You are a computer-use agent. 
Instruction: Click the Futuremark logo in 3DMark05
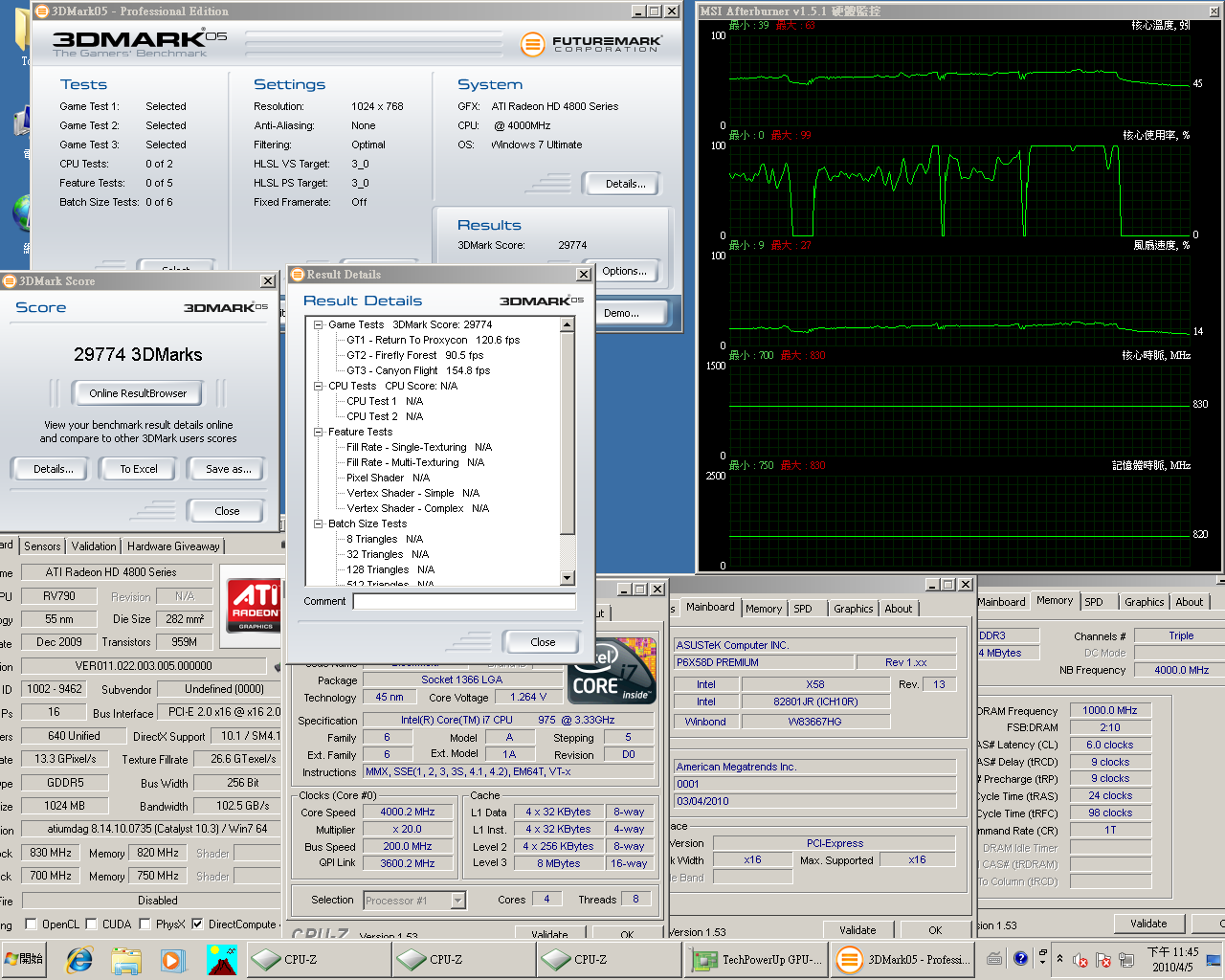click(591, 44)
